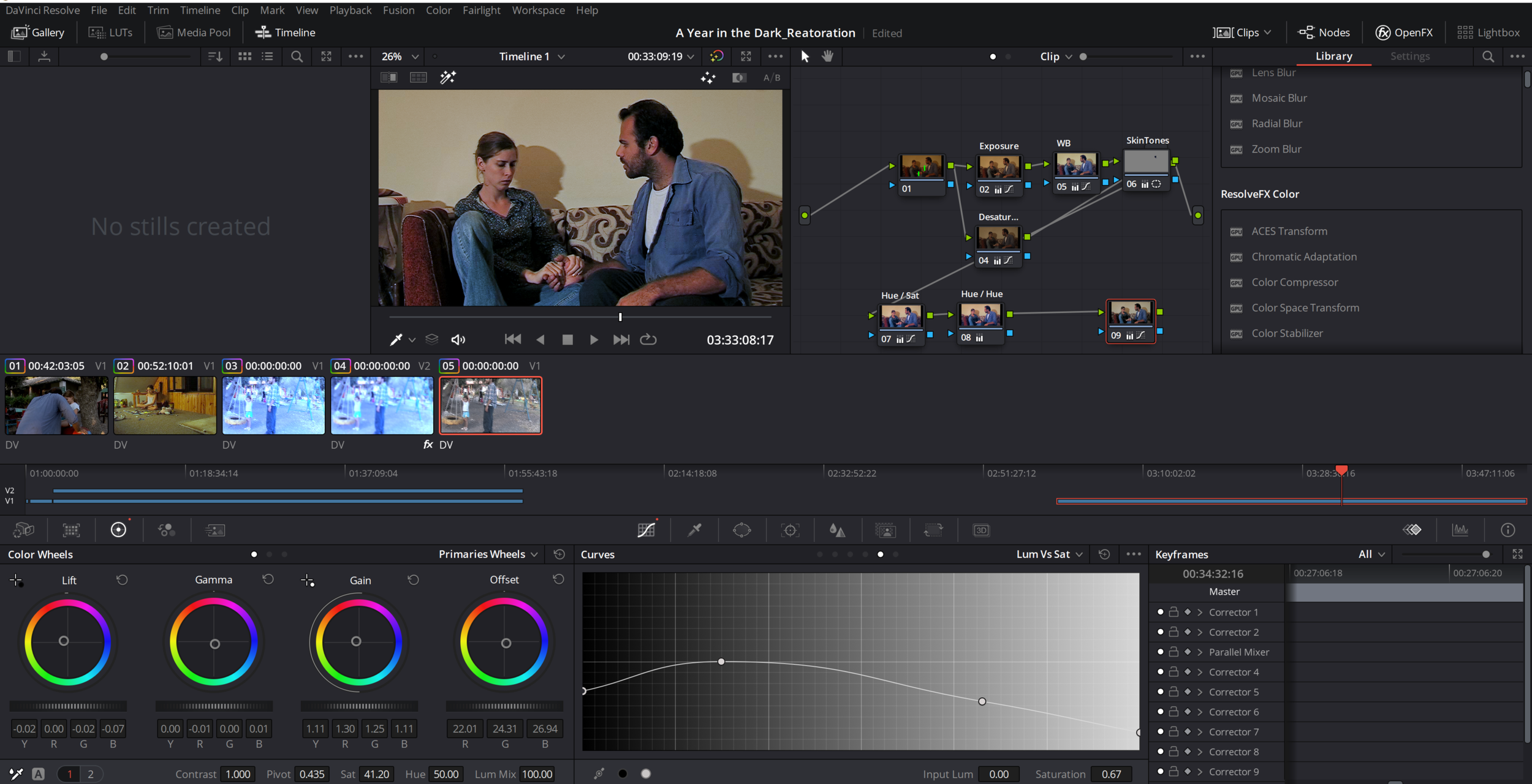
Task: Open the RGB Mixer palette icon
Action: (166, 530)
